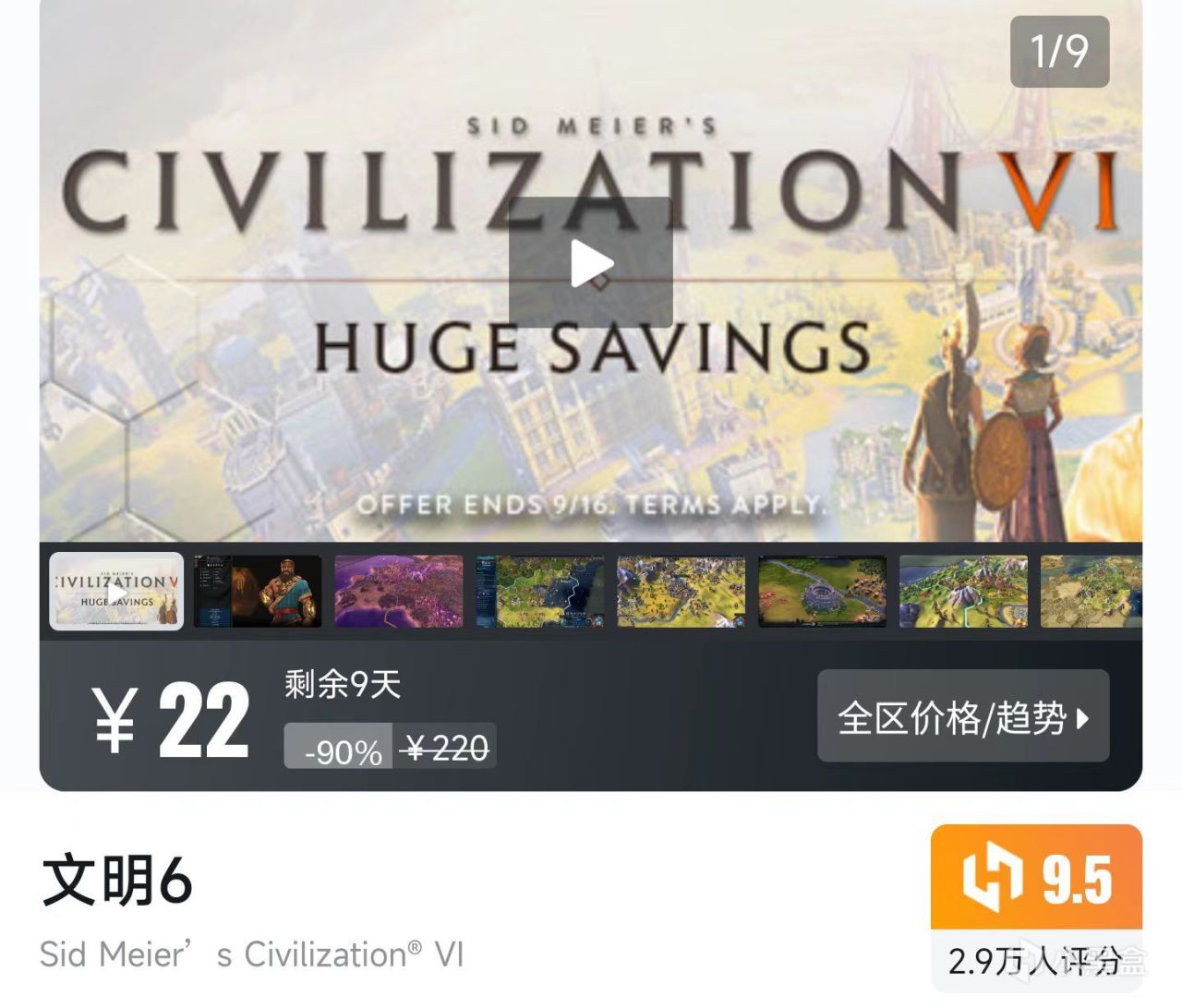Image resolution: width=1182 pixels, height=1008 pixels.
Task: Open the fifth gameplay screenshot thumbnail
Action: [681, 592]
